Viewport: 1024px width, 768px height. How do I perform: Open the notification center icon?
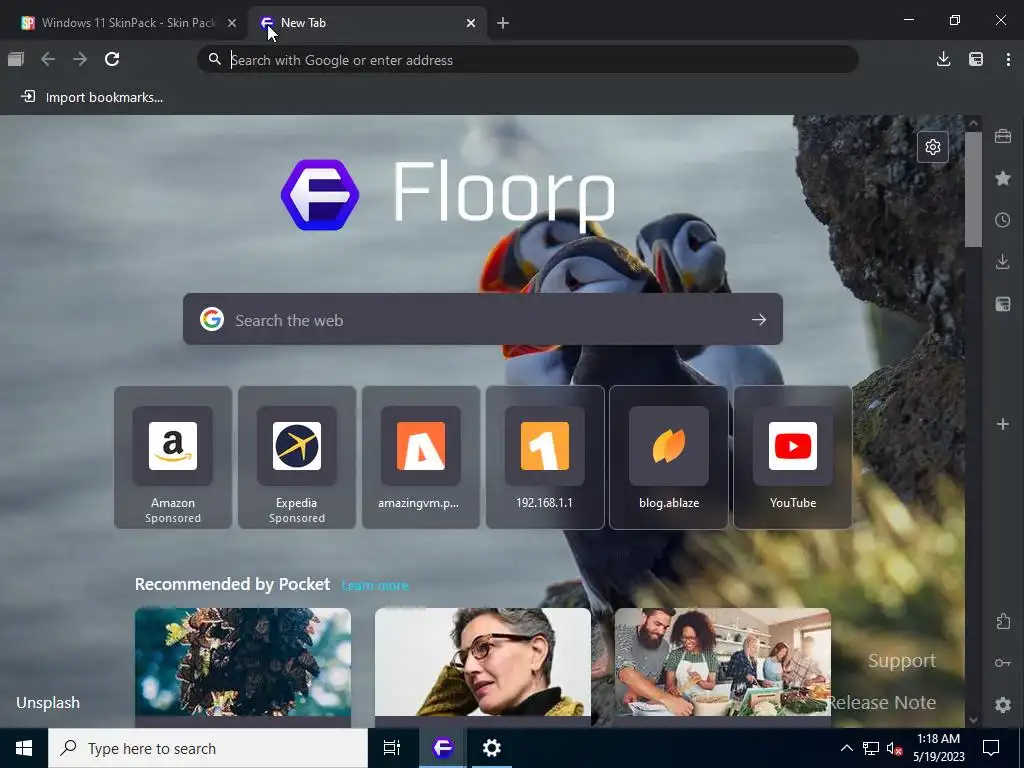coord(991,748)
